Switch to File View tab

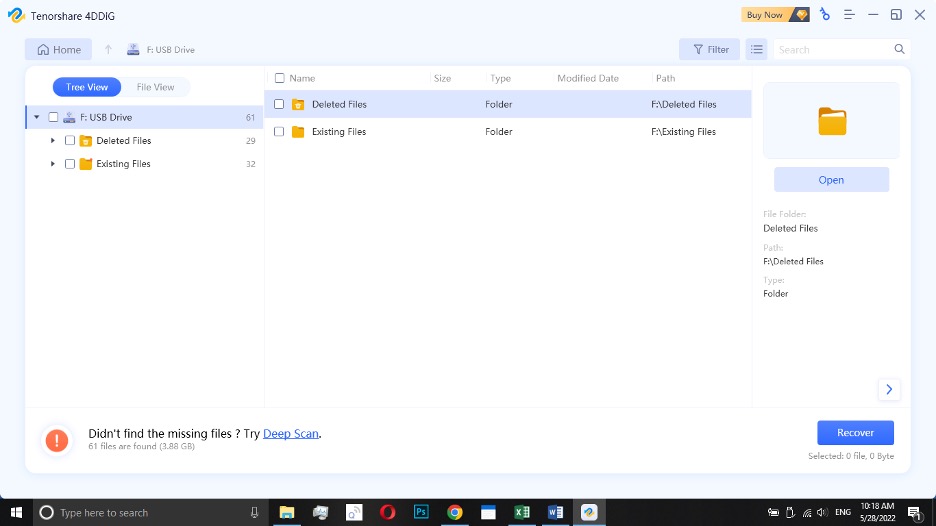[x=155, y=87]
